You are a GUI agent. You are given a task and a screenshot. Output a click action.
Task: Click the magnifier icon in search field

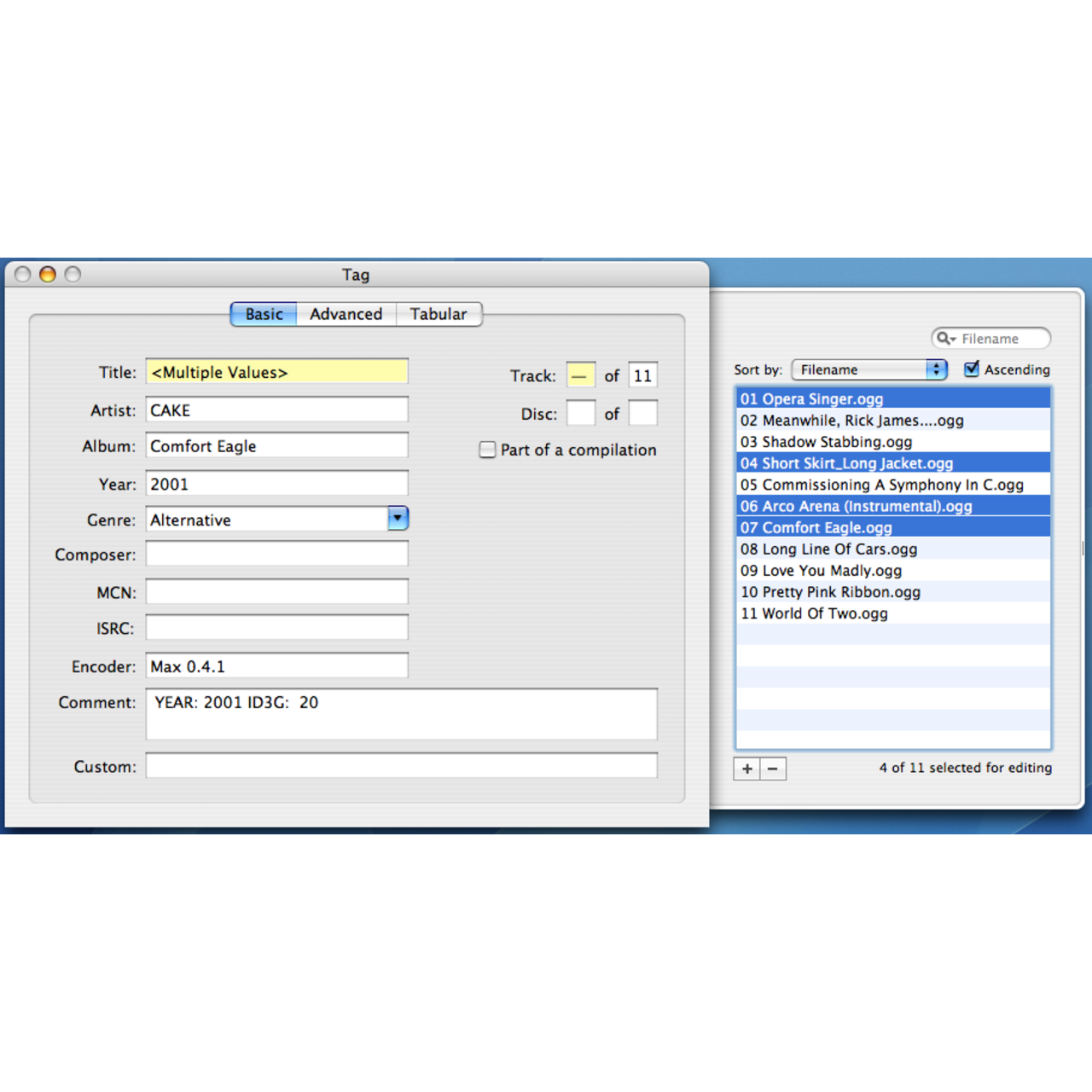pos(945,339)
